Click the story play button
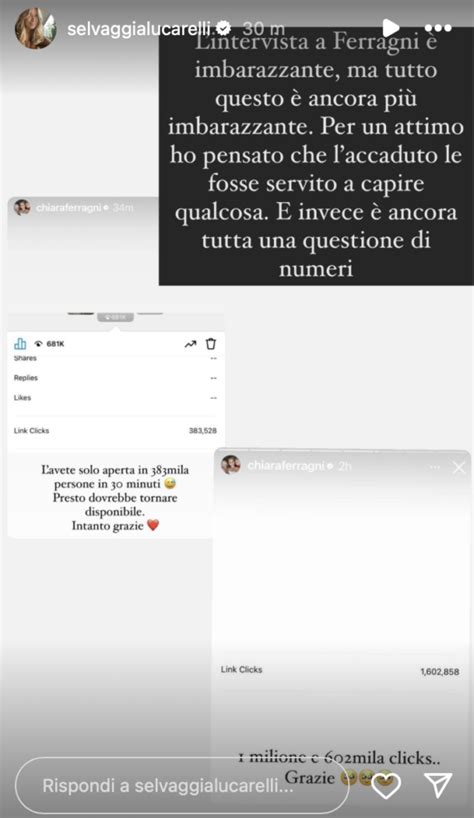474x818 pixels. [391, 28]
